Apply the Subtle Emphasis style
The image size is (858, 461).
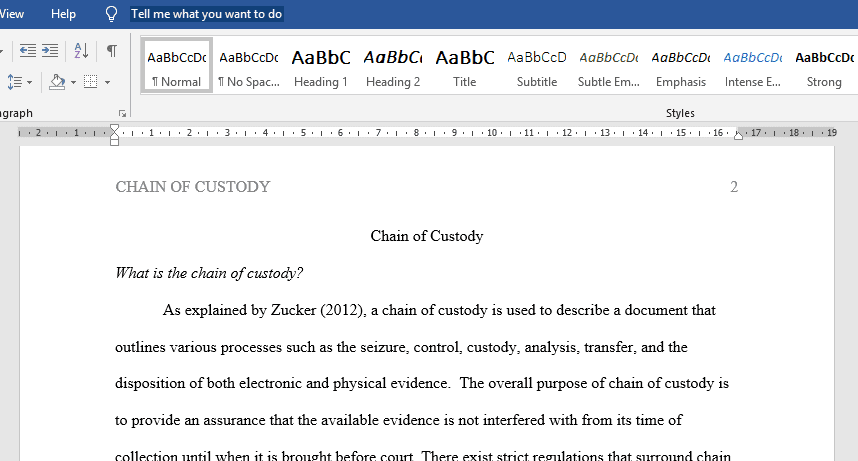pyautogui.click(x=608, y=66)
